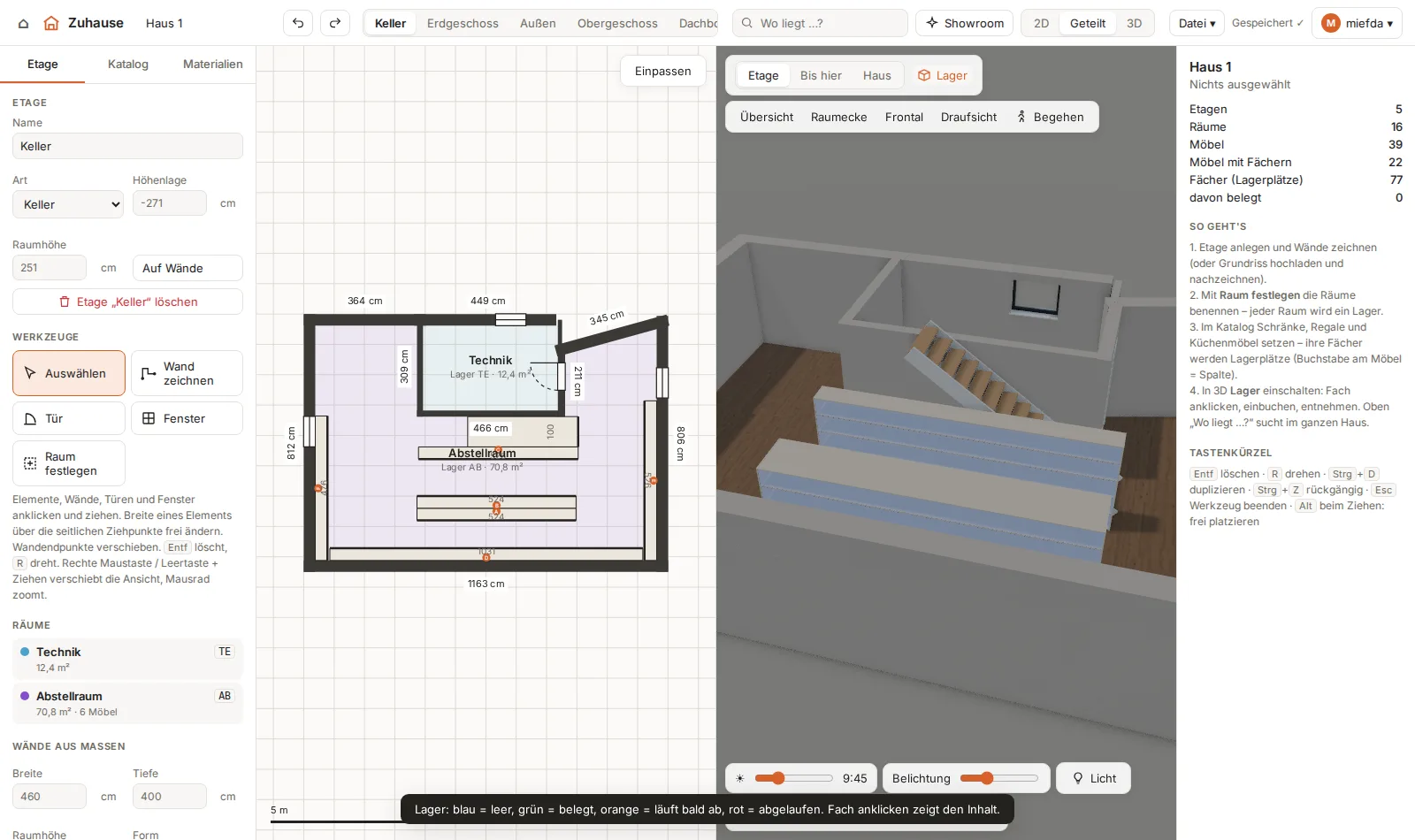This screenshot has width=1415, height=840.
Task: Click the orange house logo icon
Action: click(x=51, y=23)
